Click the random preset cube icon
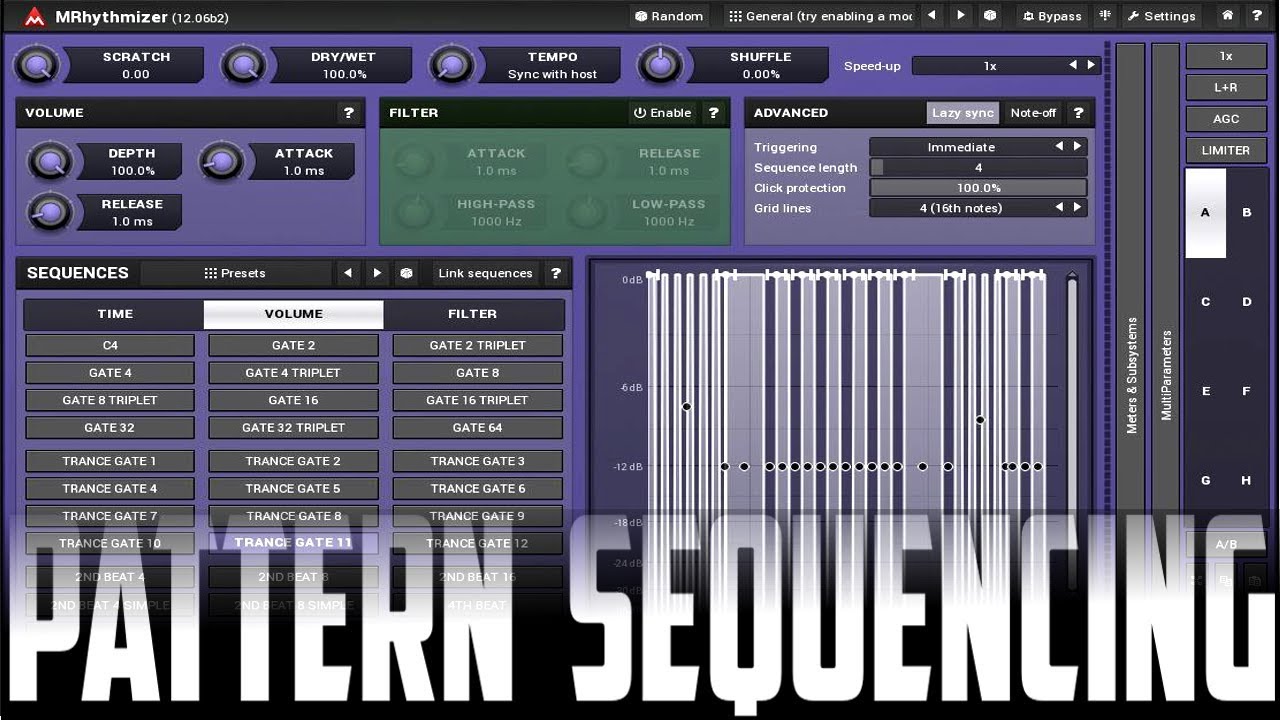The width and height of the screenshot is (1280, 720). (x=990, y=16)
